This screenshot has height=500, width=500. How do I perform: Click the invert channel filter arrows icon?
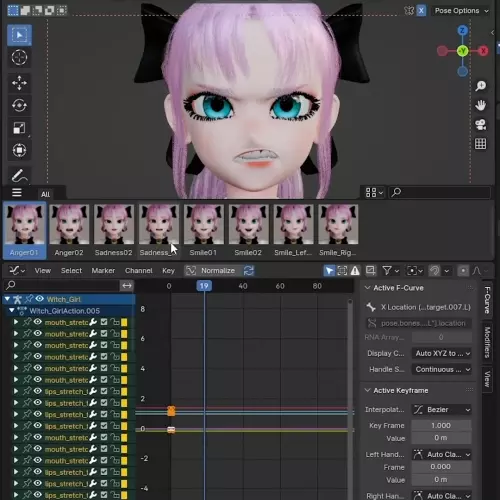[127, 286]
